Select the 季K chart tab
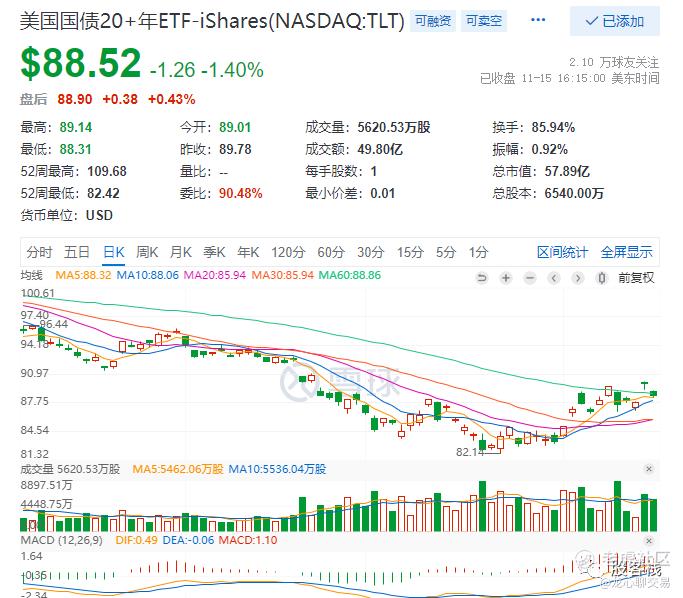Viewport: 683px width, 598px height. (214, 252)
